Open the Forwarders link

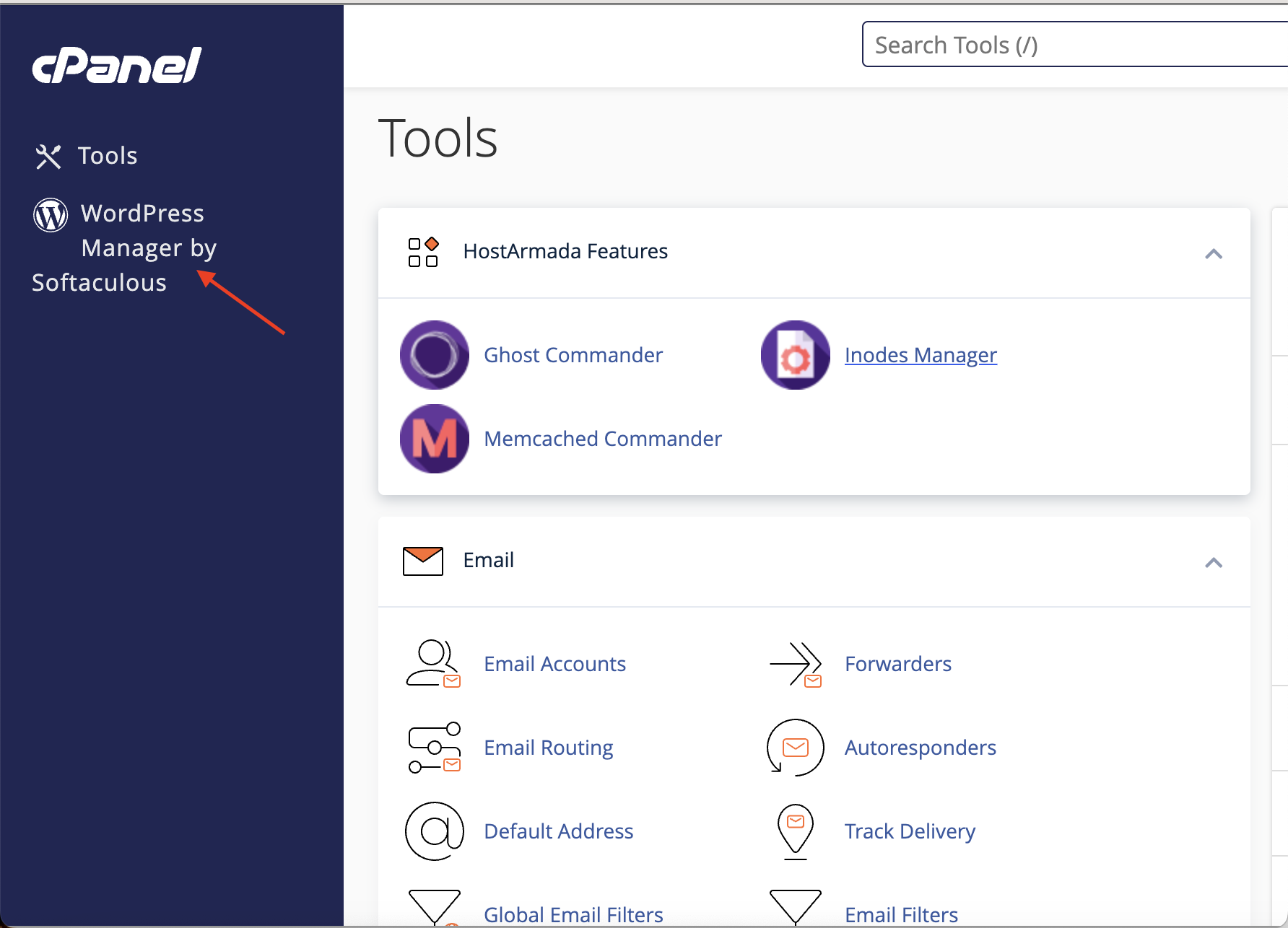[x=898, y=664]
